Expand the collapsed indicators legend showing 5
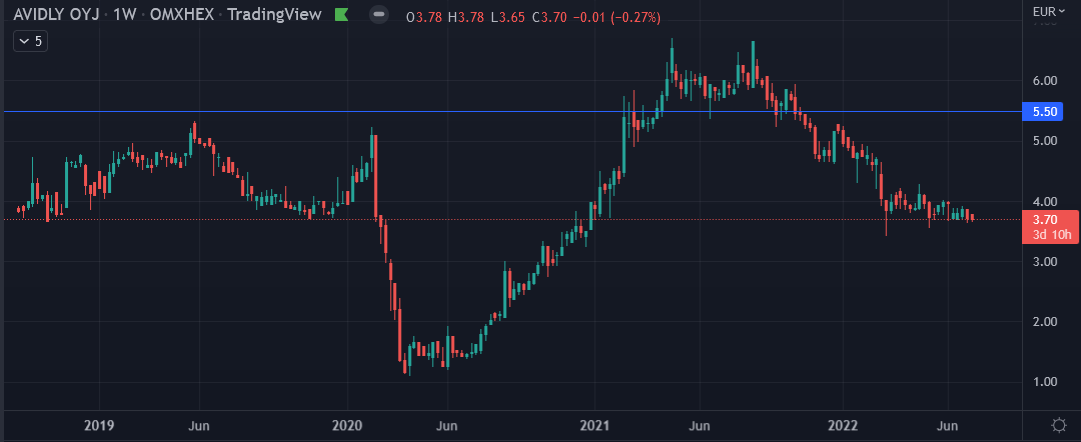The width and height of the screenshot is (1081, 442). pyautogui.click(x=31, y=41)
